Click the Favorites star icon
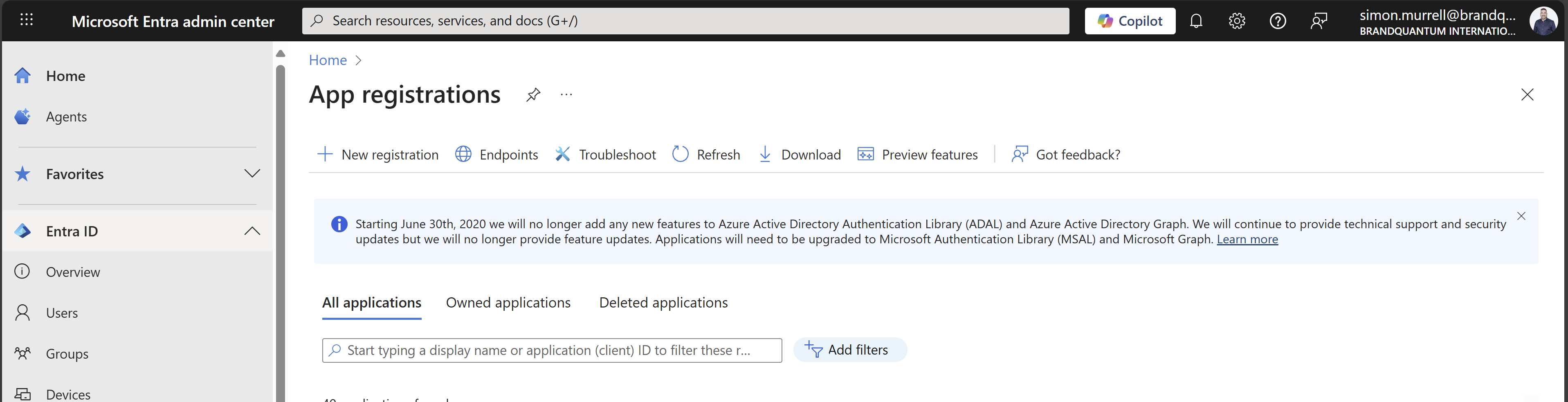The width and height of the screenshot is (1568, 402). (22, 174)
